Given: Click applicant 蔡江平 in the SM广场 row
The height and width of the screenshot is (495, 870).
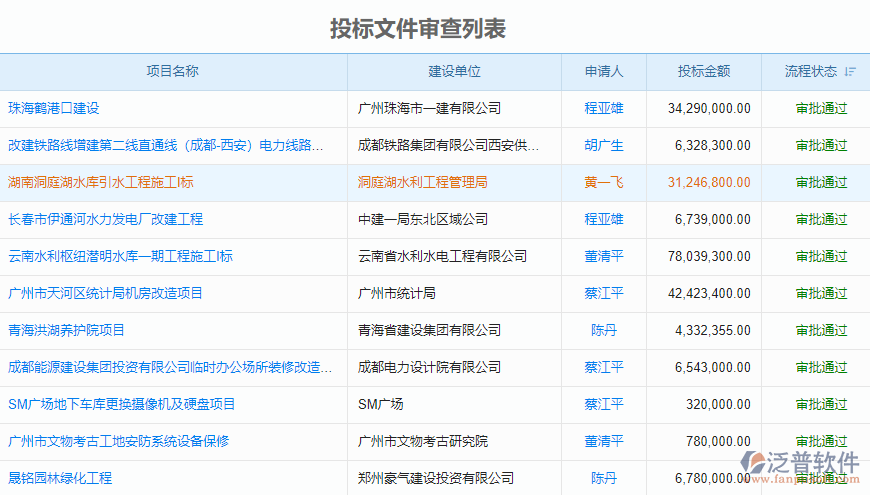Looking at the screenshot, I should click(x=604, y=405).
